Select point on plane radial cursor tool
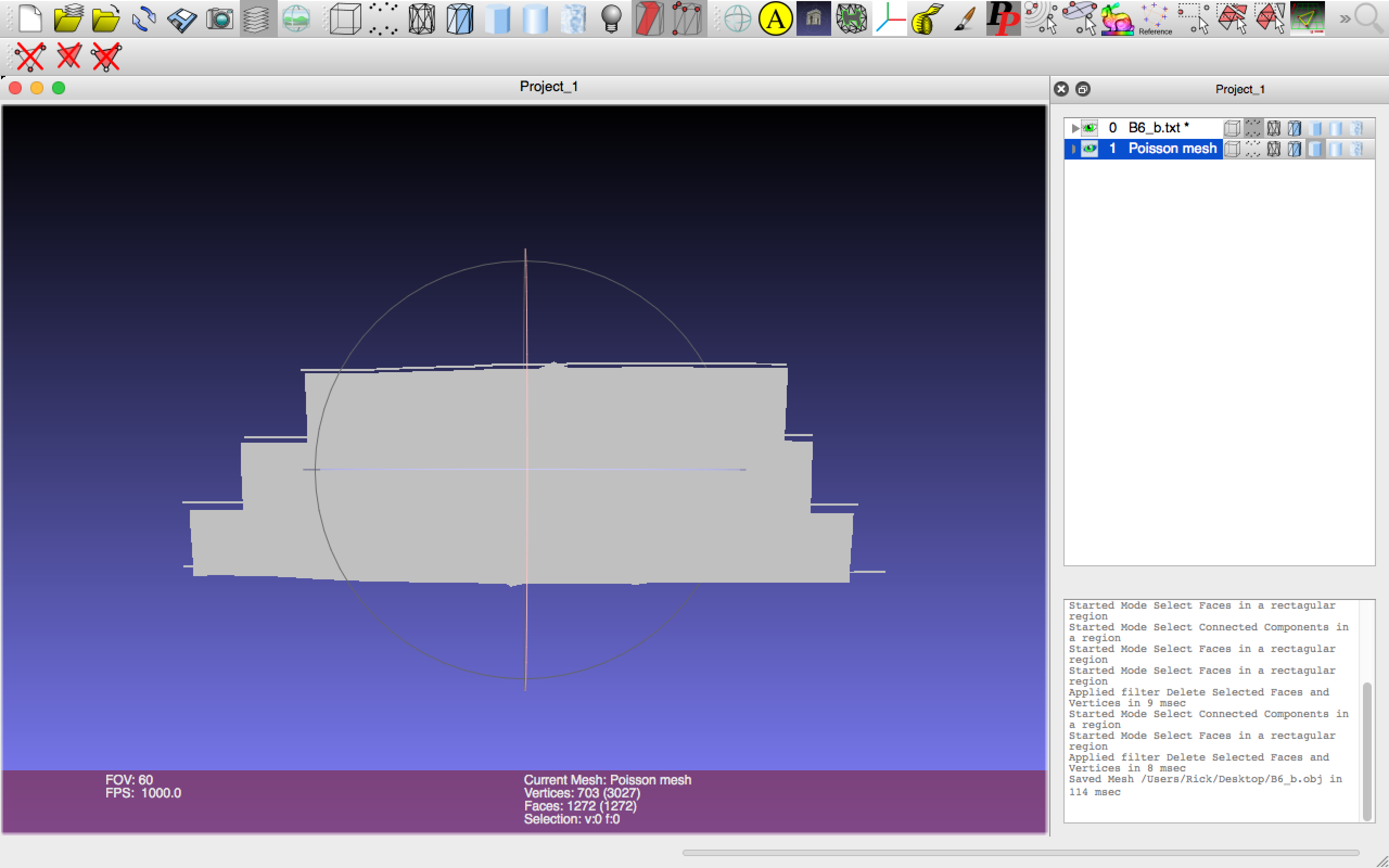The height and width of the screenshot is (868, 1389). [1041, 18]
